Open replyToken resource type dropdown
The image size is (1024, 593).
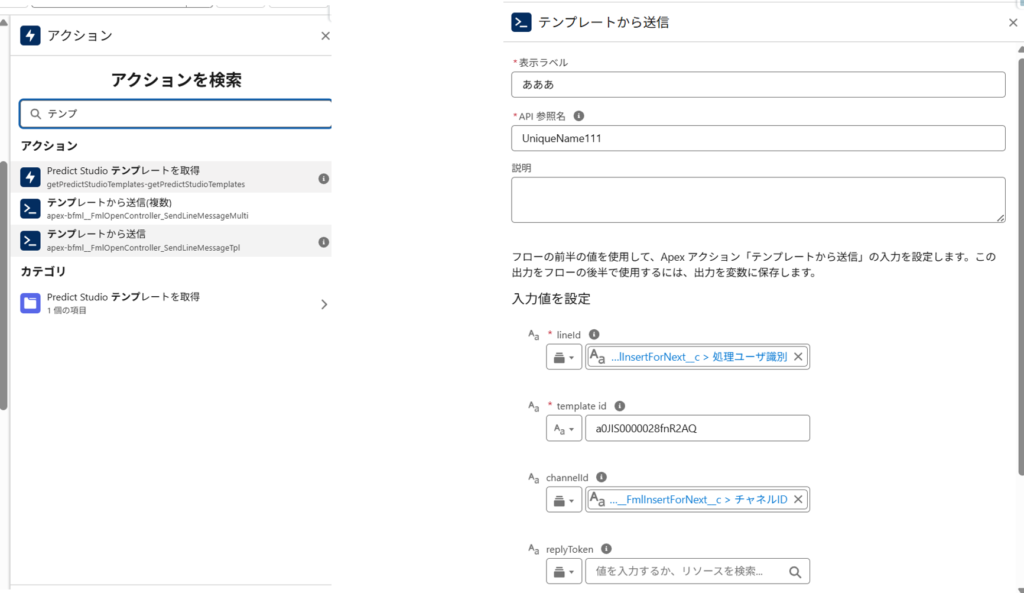(x=564, y=572)
